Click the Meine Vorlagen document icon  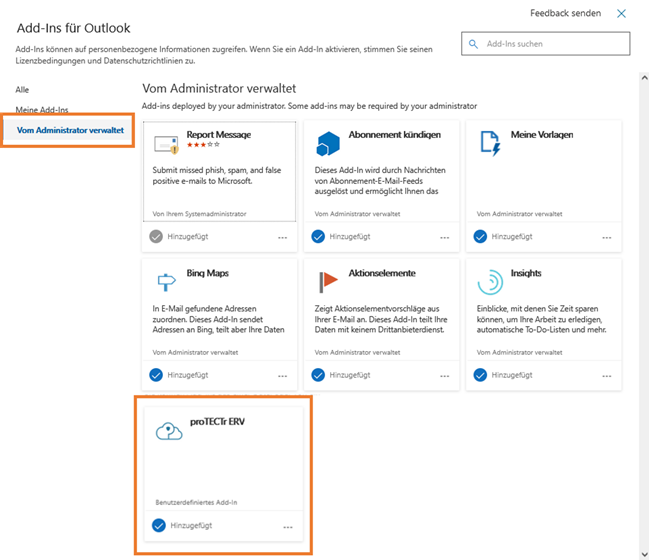click(489, 143)
